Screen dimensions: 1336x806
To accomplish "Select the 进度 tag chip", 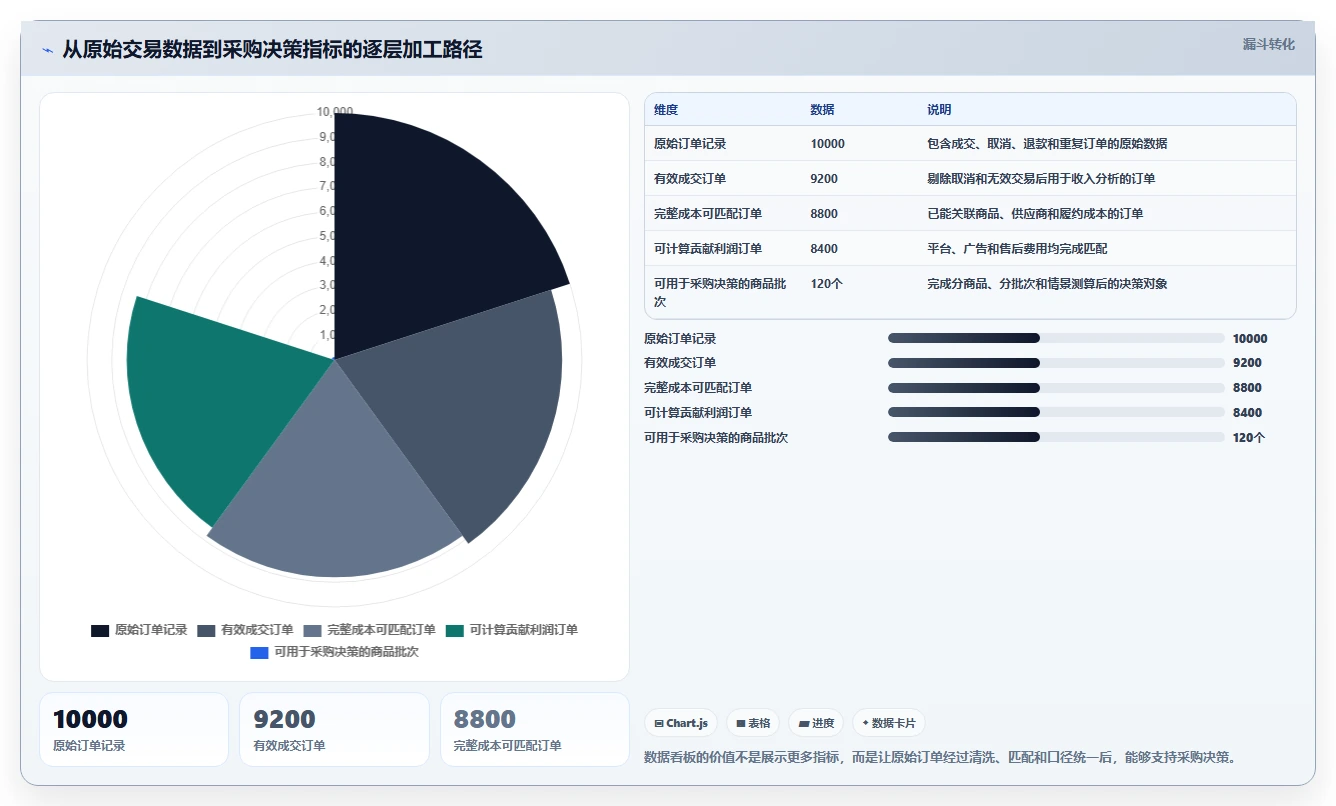I will (x=815, y=723).
